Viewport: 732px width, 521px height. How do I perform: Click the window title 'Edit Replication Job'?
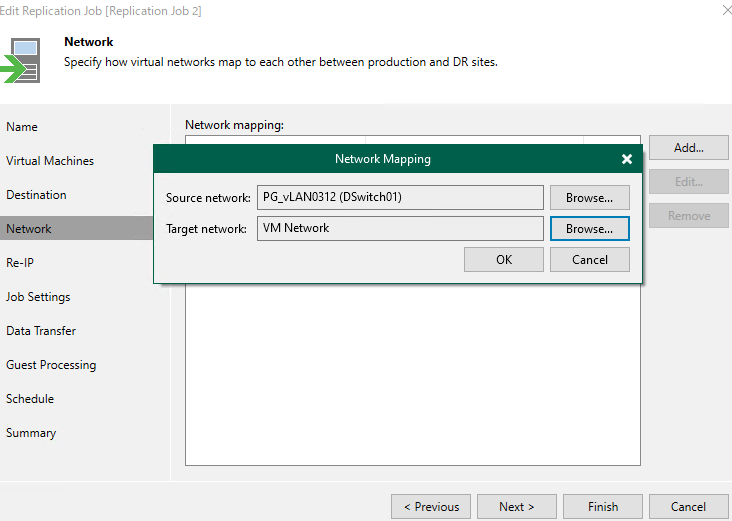pos(101,11)
